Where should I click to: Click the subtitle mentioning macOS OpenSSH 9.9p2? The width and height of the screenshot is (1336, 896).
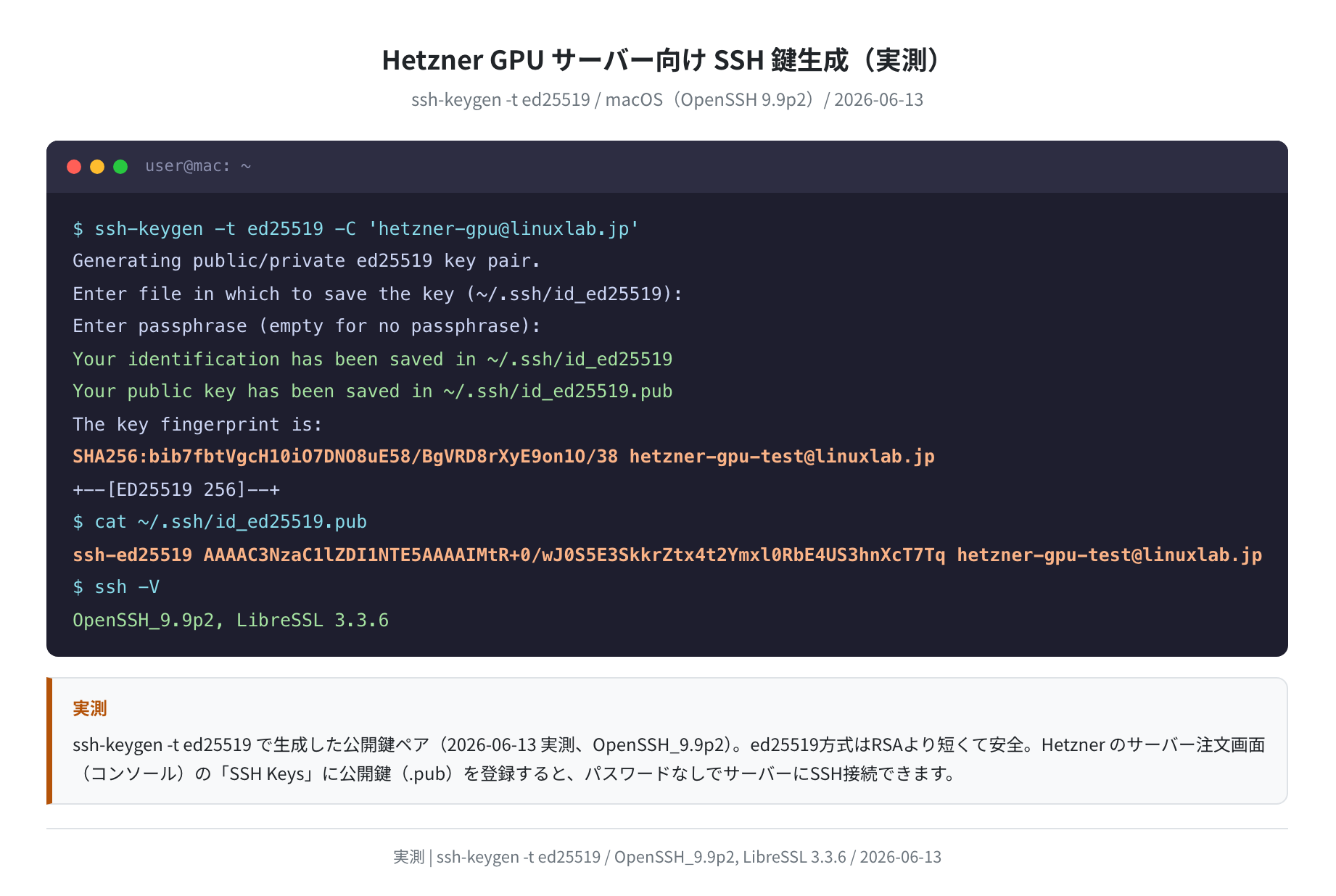click(x=667, y=99)
